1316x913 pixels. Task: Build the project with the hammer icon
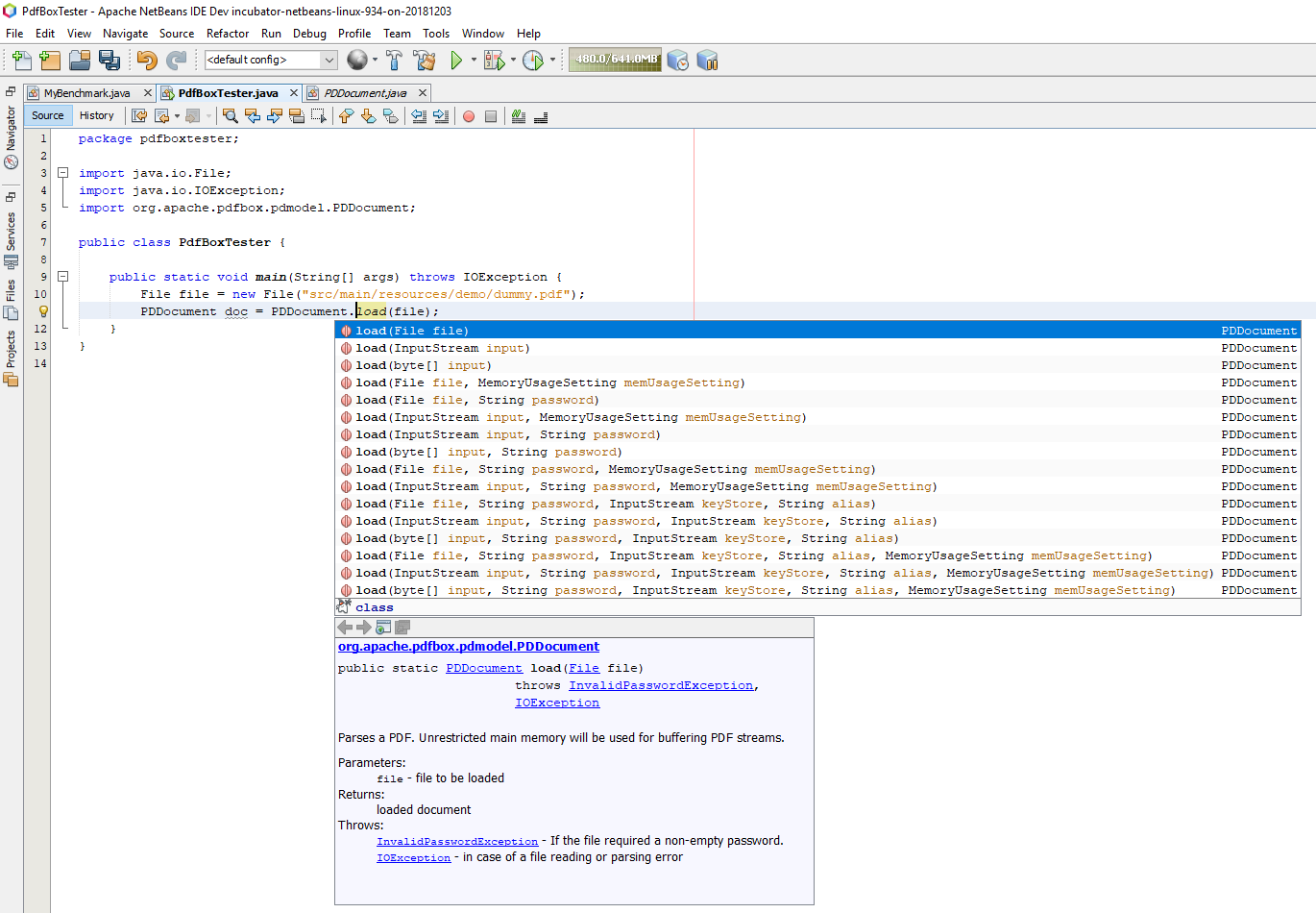(394, 60)
